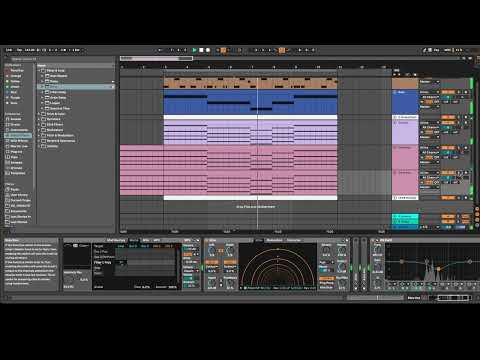The height and width of the screenshot is (360, 480).
Task: Expand the Modulators folder
Action: (39, 130)
